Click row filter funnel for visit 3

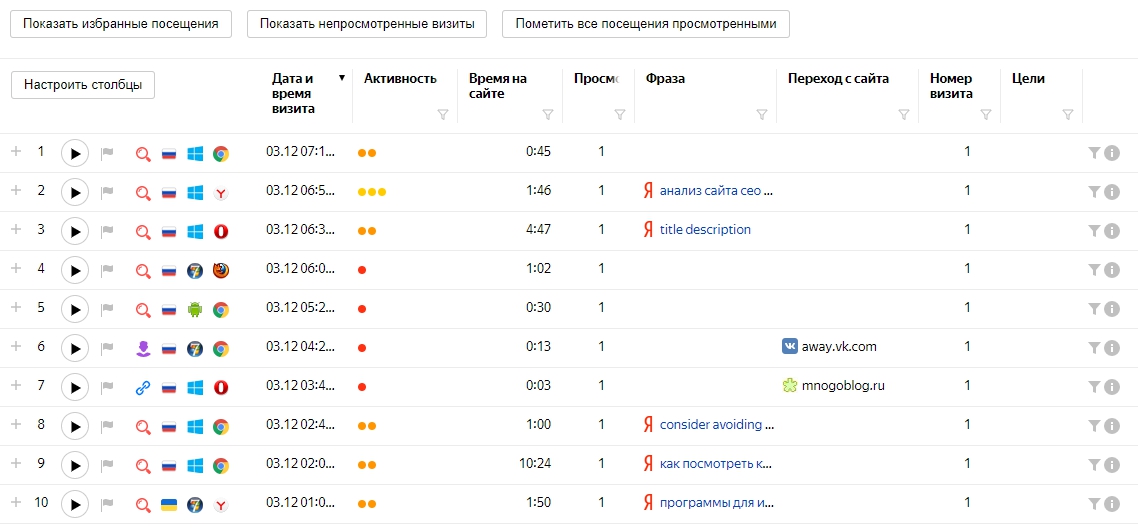(x=1094, y=231)
